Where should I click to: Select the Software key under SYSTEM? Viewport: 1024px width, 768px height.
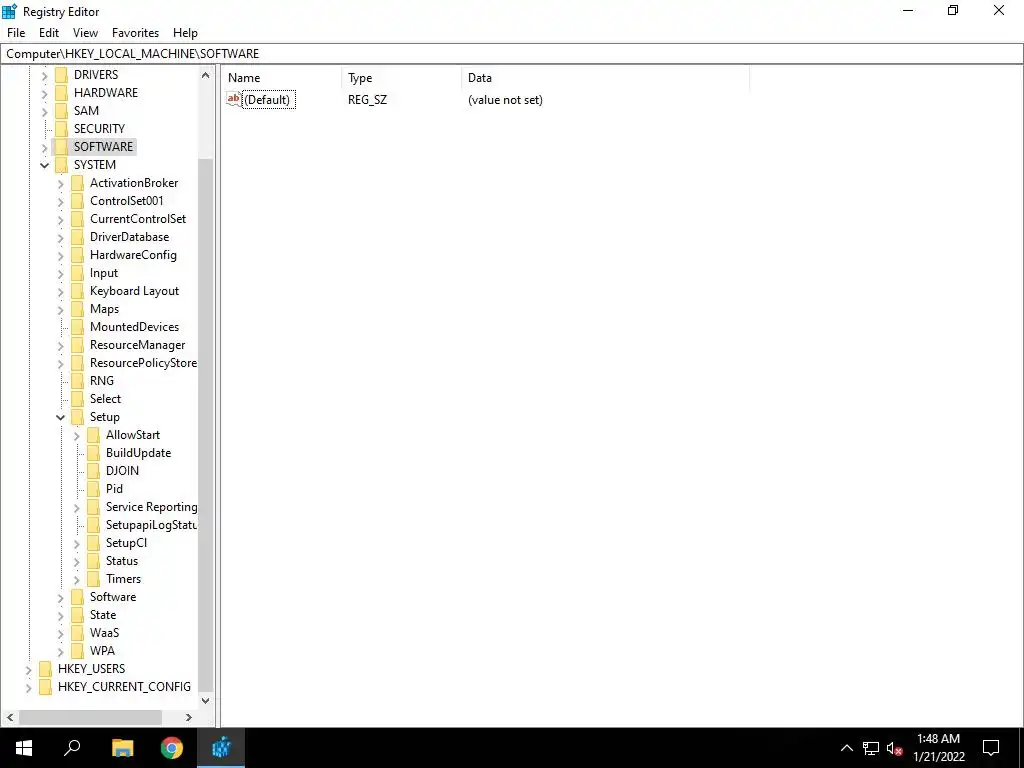tap(113, 596)
